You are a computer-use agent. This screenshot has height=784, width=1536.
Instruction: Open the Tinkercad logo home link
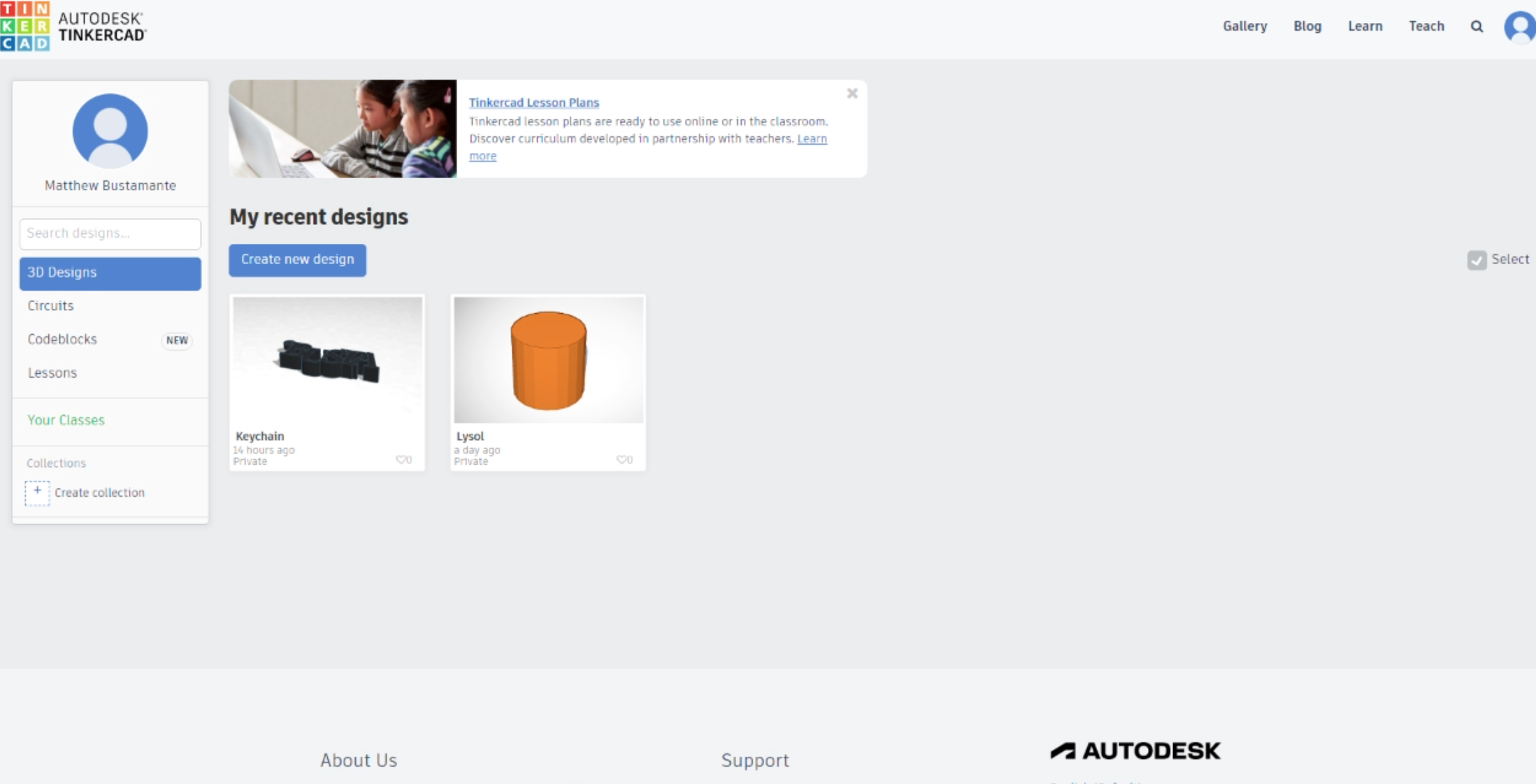click(x=73, y=27)
